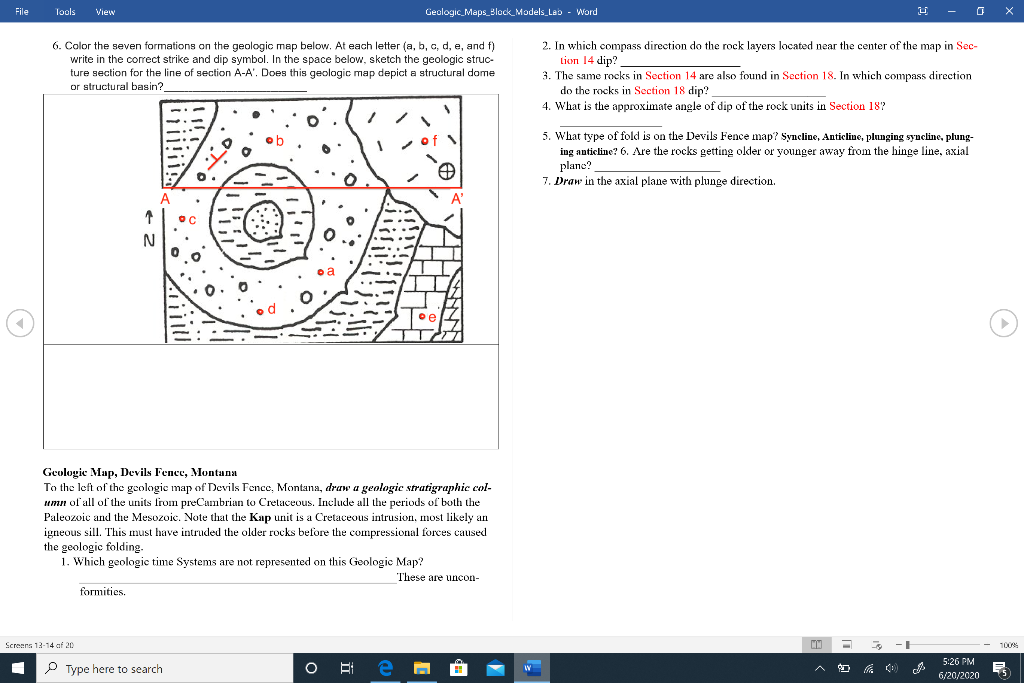
Task: Open the Tools menu
Action: pos(65,11)
